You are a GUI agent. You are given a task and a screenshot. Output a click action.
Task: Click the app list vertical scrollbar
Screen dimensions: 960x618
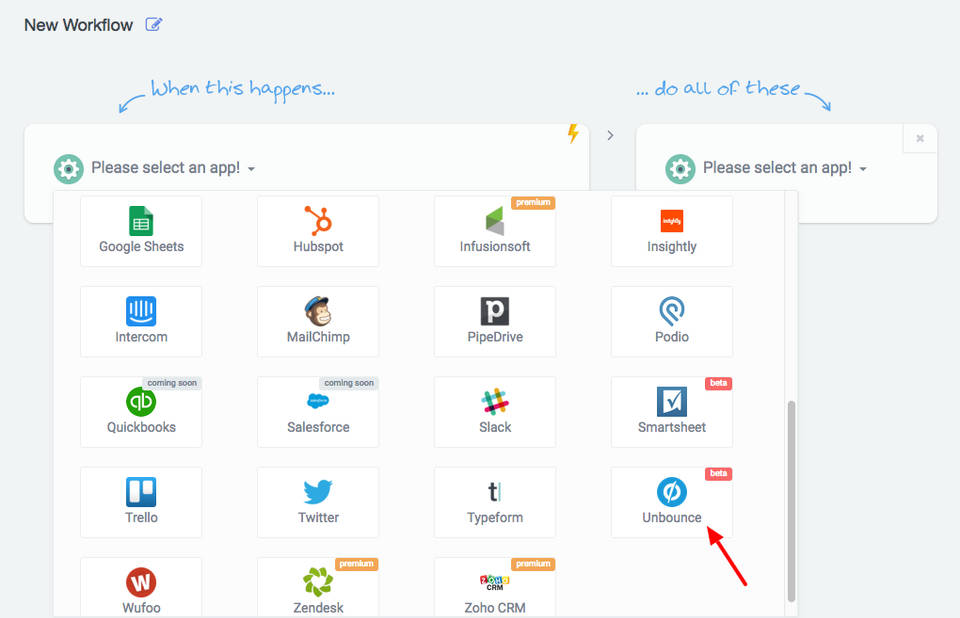click(x=792, y=500)
